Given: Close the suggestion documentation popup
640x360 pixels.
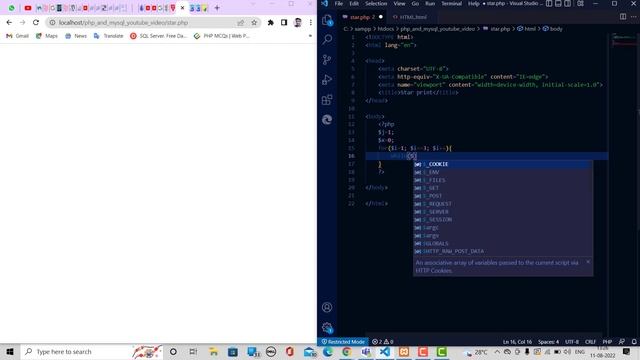Looking at the screenshot, I should tap(588, 262).
